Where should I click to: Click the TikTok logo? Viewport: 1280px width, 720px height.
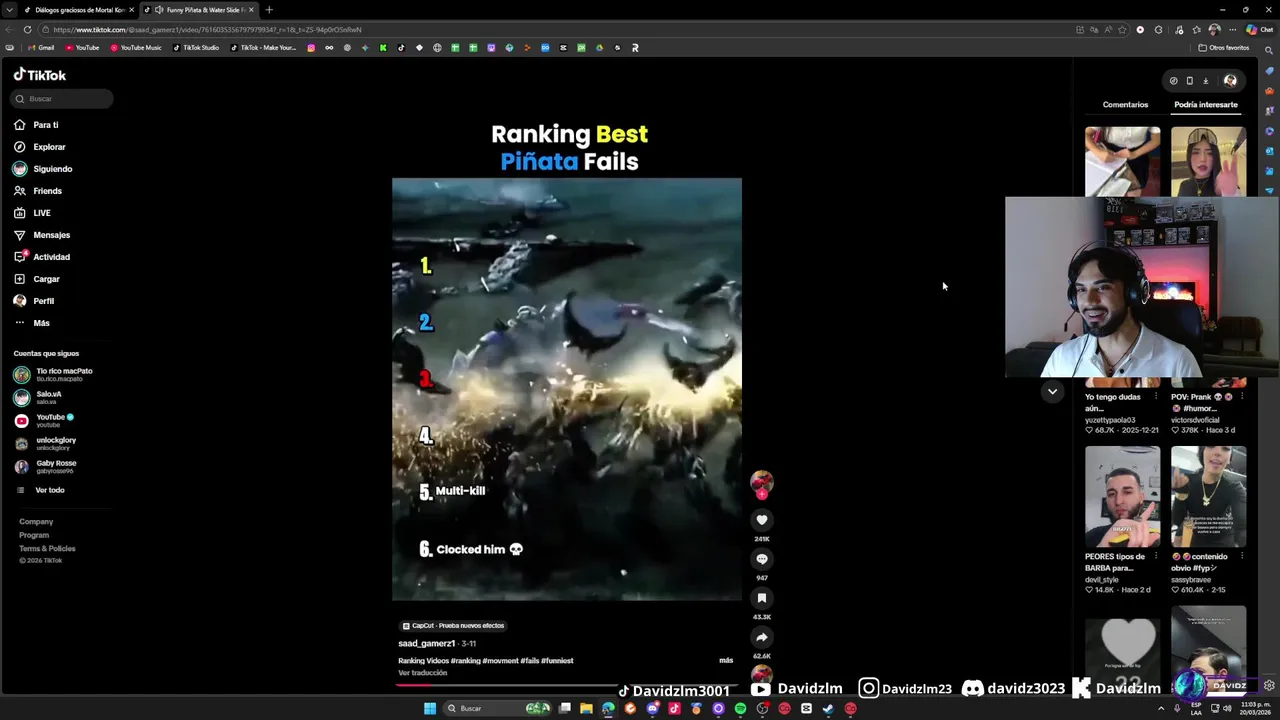[40, 75]
